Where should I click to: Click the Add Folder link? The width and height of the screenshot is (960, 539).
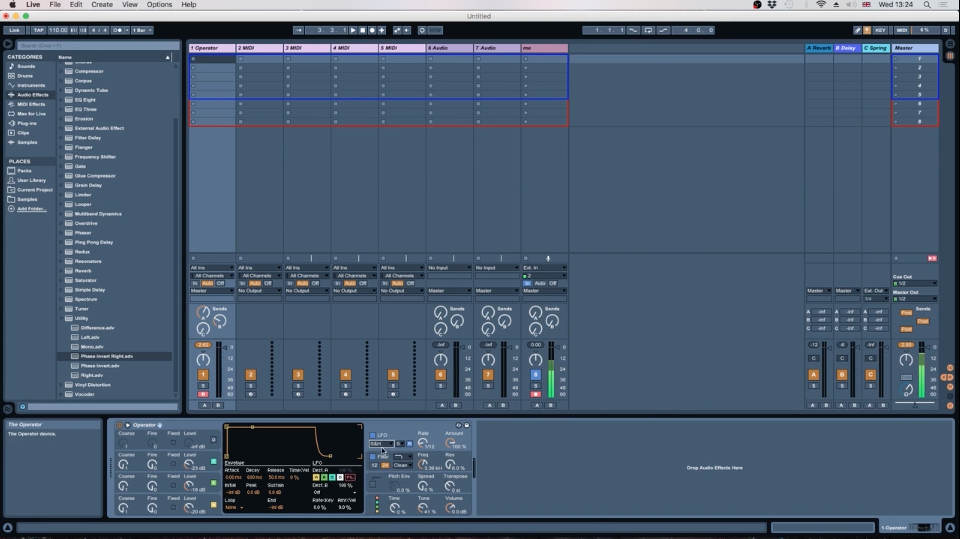click(x=31, y=209)
